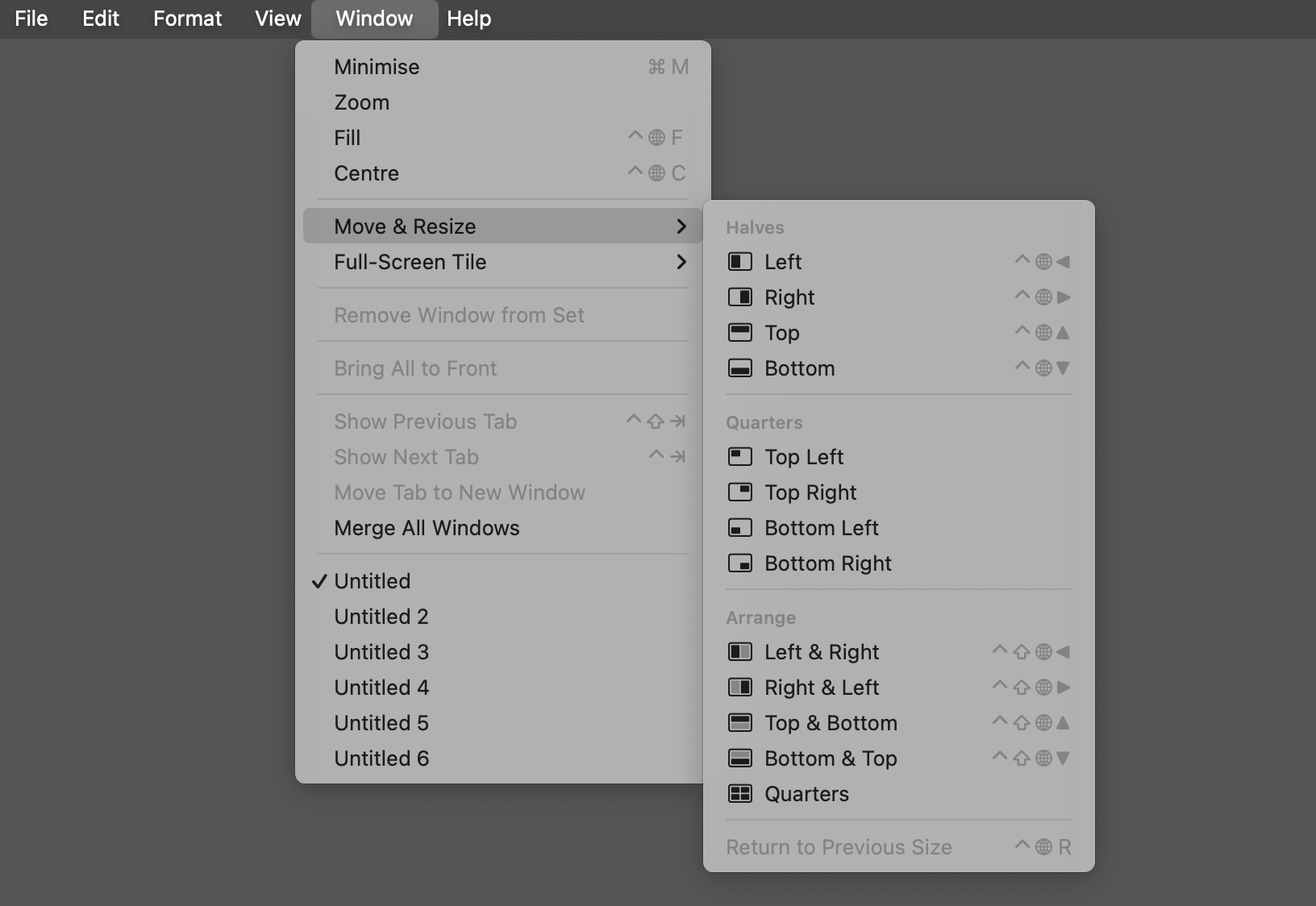Click the Bottom & Top arrange icon

tap(739, 758)
